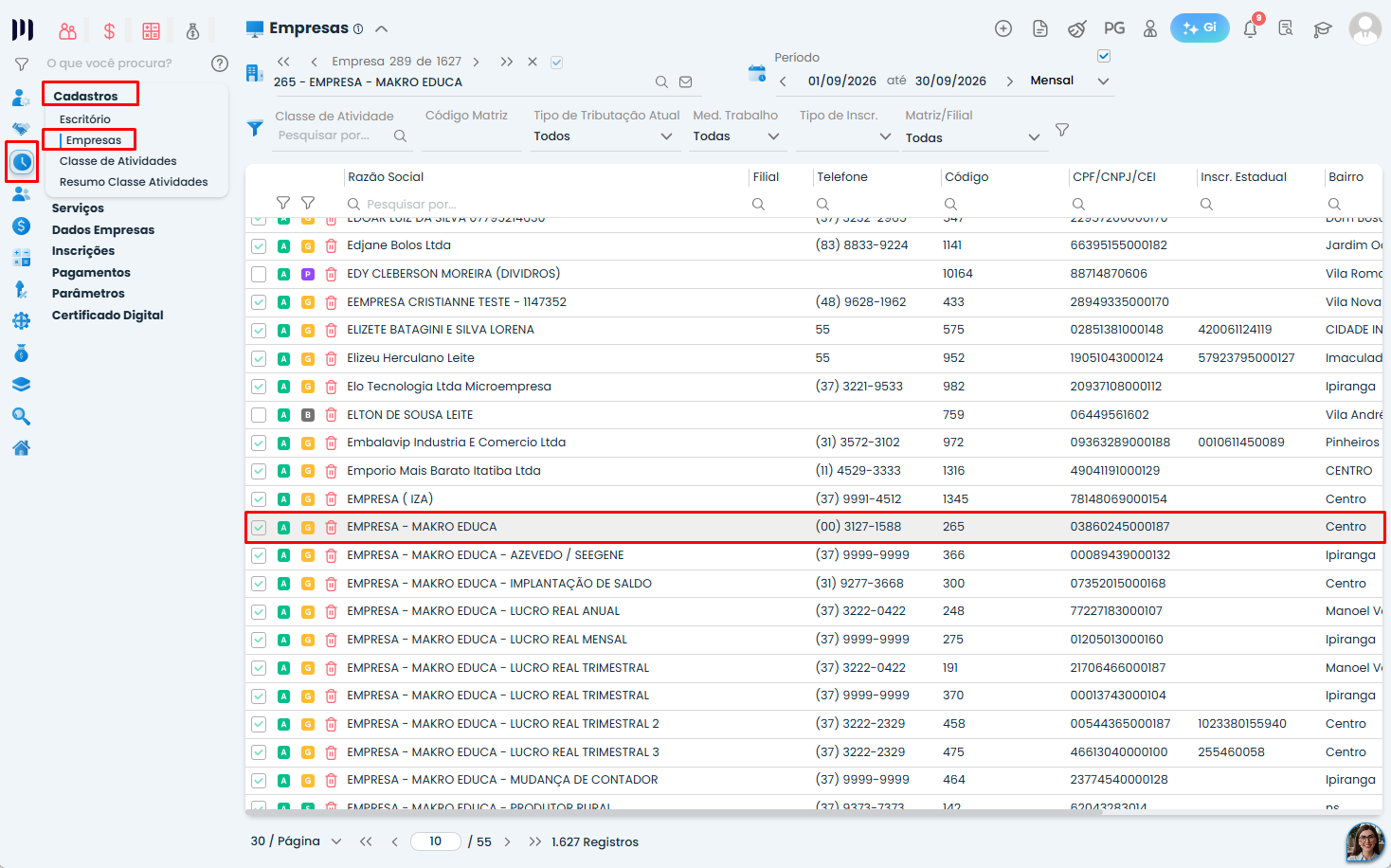1391x868 pixels.
Task: Go to the next page of records
Action: 507,841
